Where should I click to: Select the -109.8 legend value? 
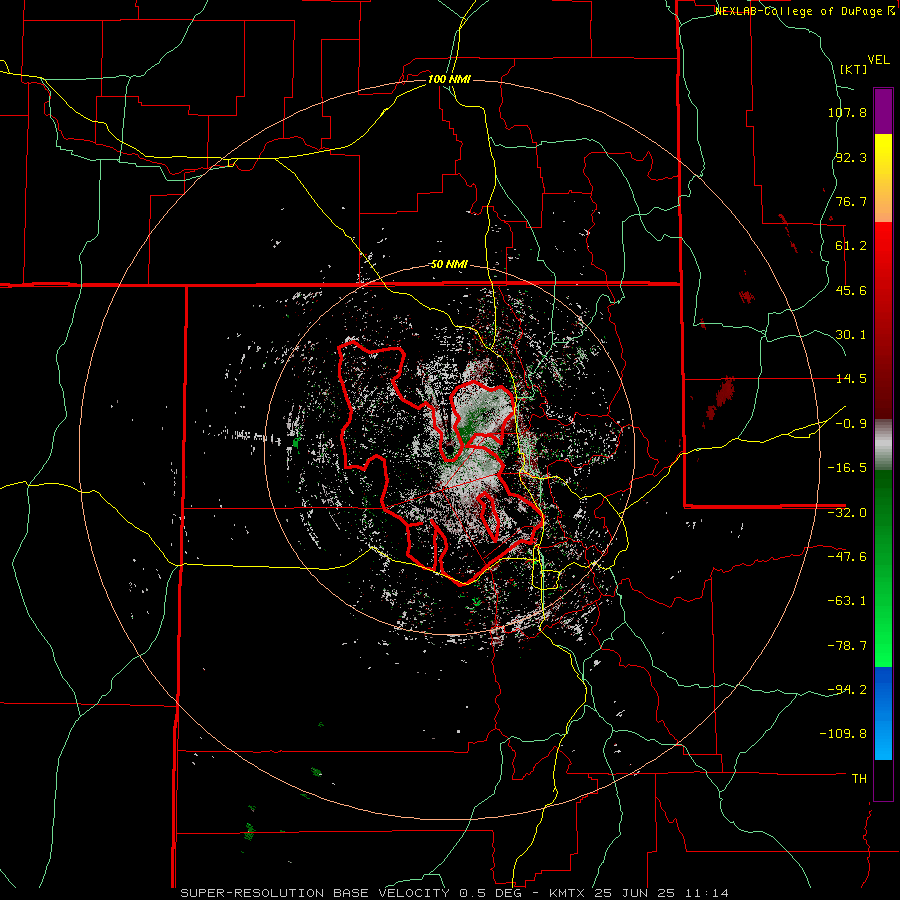coord(843,734)
